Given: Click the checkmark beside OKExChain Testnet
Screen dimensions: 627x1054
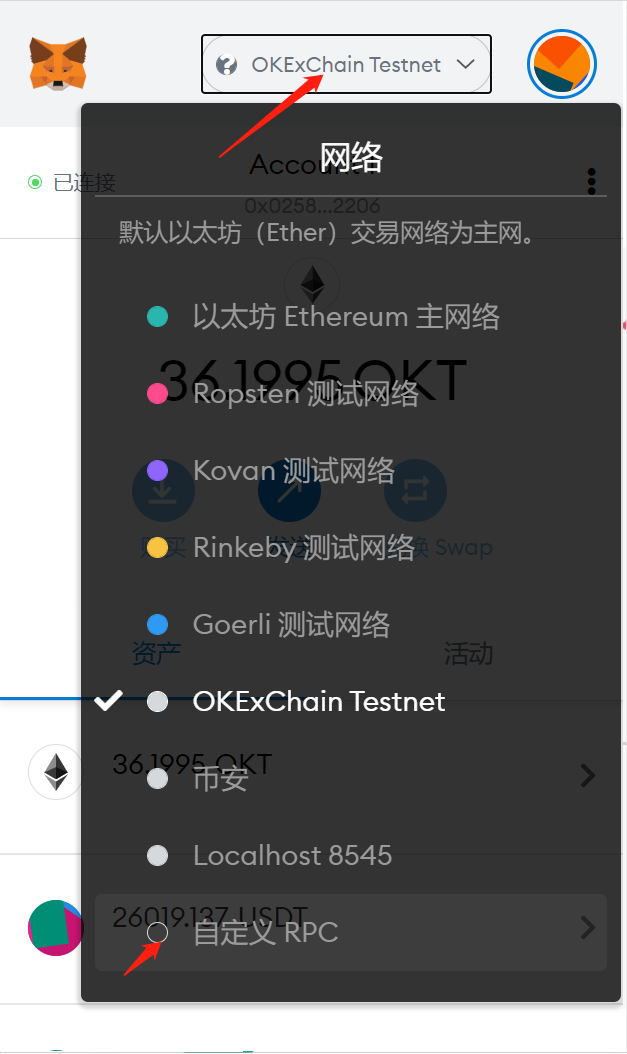Looking at the screenshot, I should [109, 700].
